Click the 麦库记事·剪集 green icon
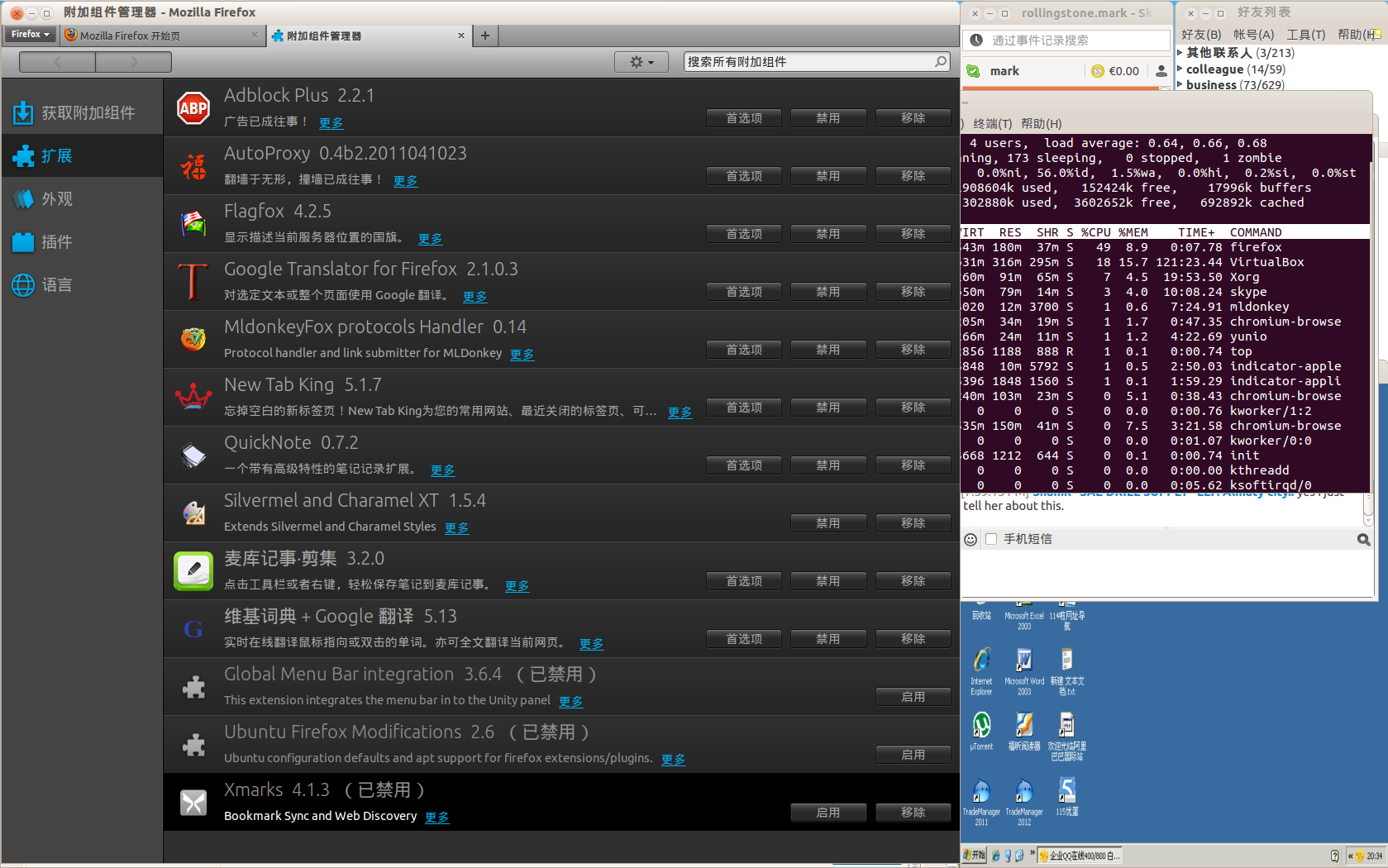 (x=193, y=571)
